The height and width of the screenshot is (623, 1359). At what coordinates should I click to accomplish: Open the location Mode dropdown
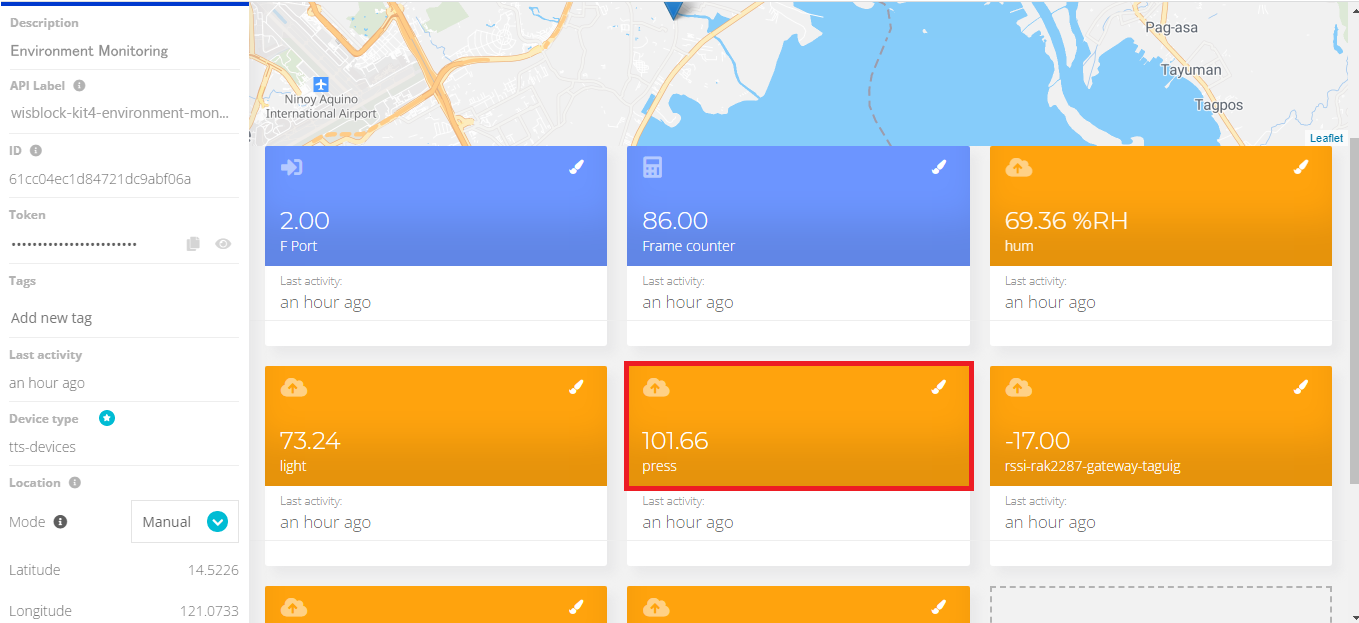[x=217, y=522]
